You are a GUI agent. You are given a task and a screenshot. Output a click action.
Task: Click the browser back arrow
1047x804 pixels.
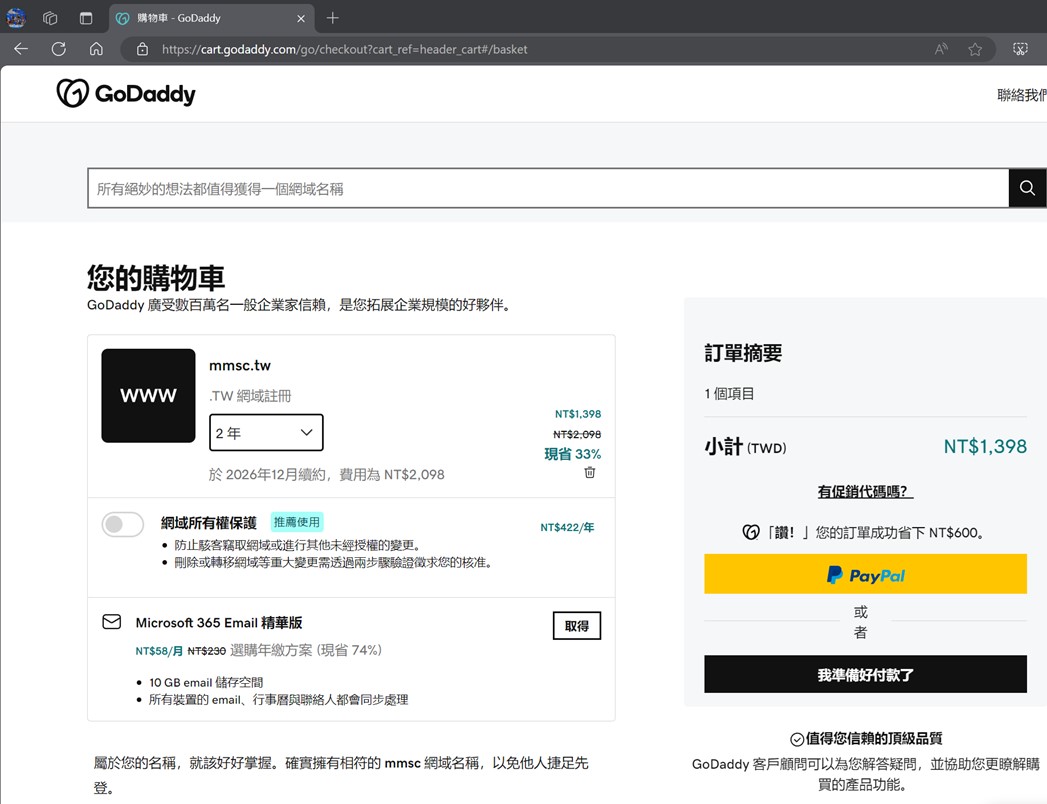(x=21, y=49)
